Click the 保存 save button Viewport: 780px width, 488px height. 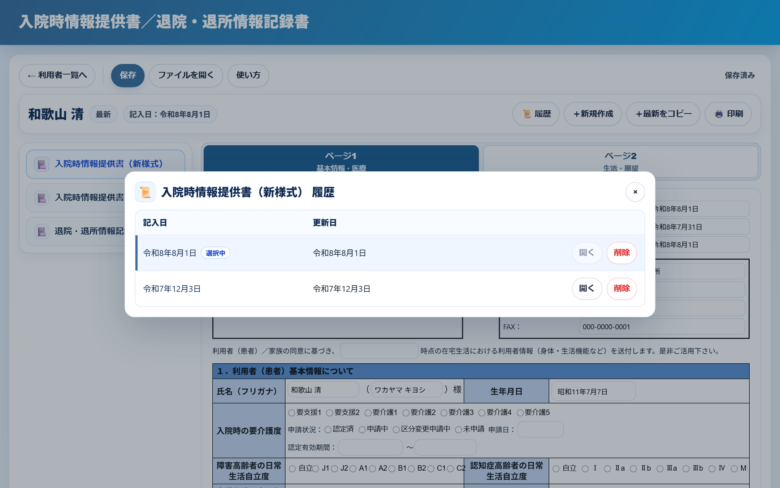127,76
